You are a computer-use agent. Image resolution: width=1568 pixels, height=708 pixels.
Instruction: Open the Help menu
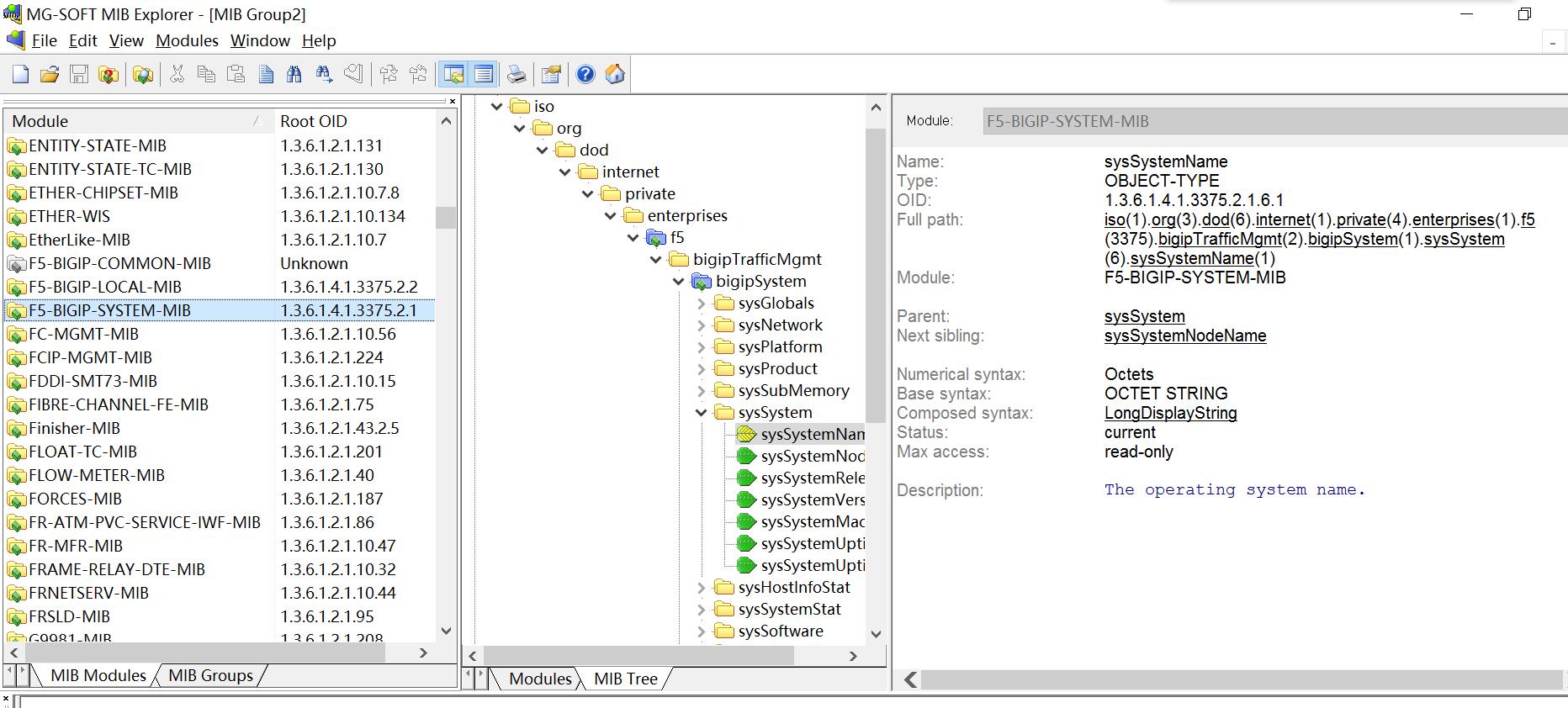pos(319,40)
